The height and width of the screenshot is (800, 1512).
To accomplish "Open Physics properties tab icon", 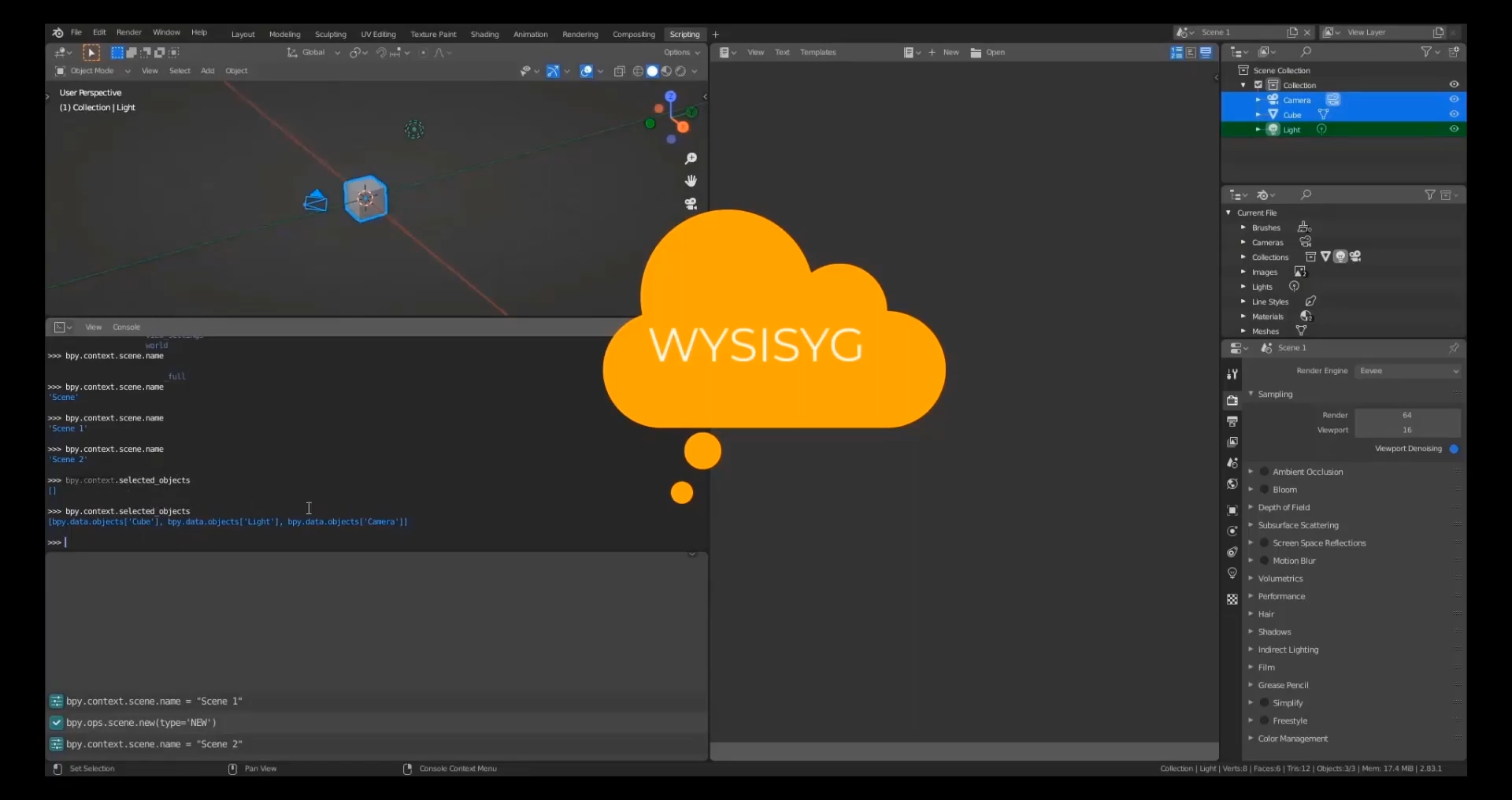I will pyautogui.click(x=1232, y=531).
